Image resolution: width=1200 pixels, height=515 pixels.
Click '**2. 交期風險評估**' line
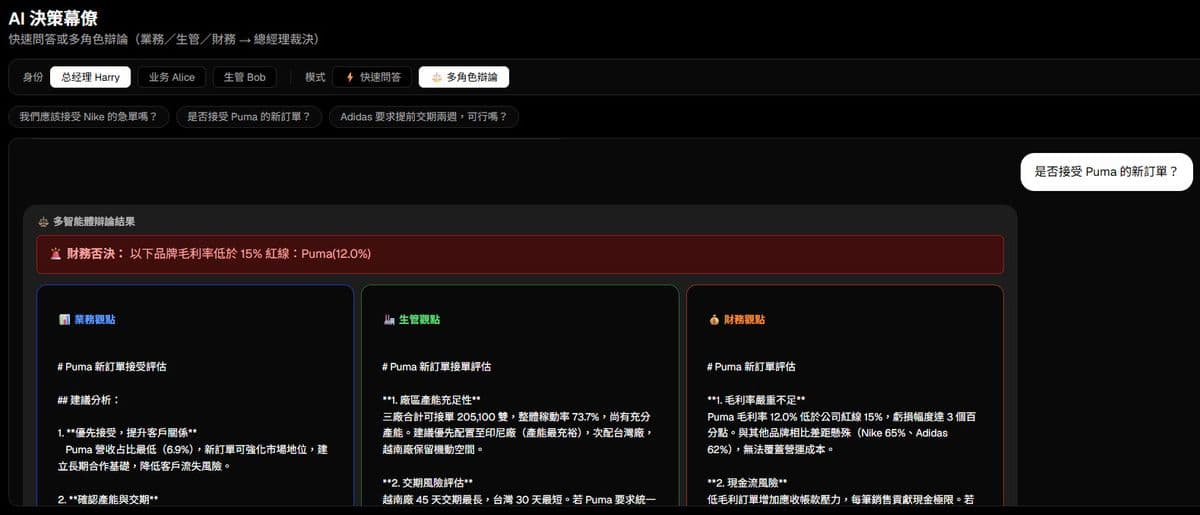tap(427, 482)
